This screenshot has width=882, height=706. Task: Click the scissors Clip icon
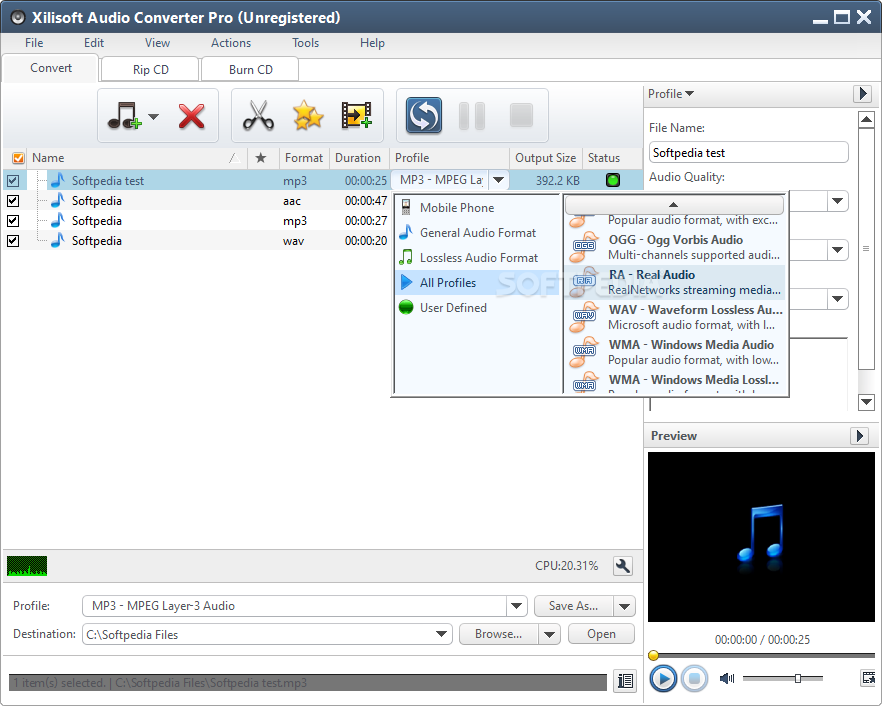click(x=258, y=115)
